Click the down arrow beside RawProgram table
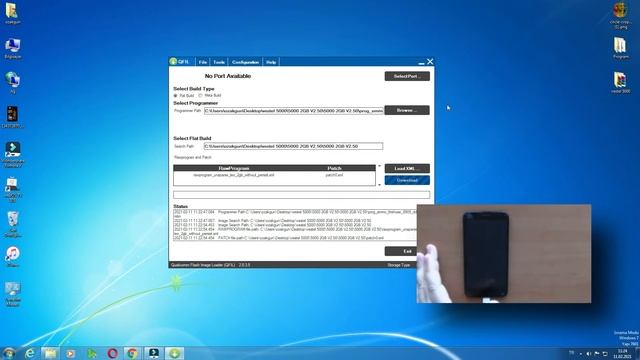This screenshot has height=360, width=640. [x=380, y=185]
